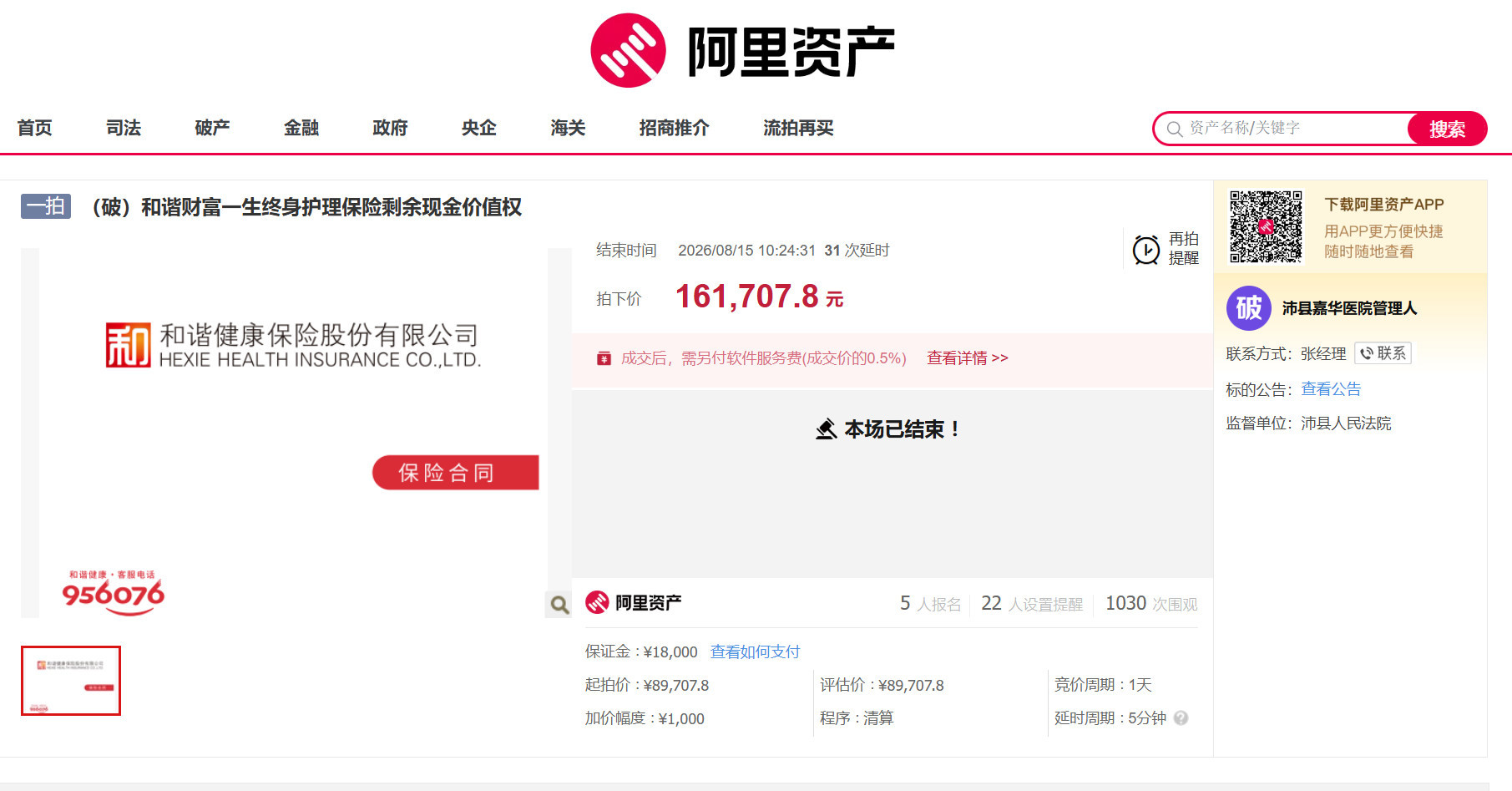Click the purple 破 manager badge
1512x791 pixels.
point(1248,308)
